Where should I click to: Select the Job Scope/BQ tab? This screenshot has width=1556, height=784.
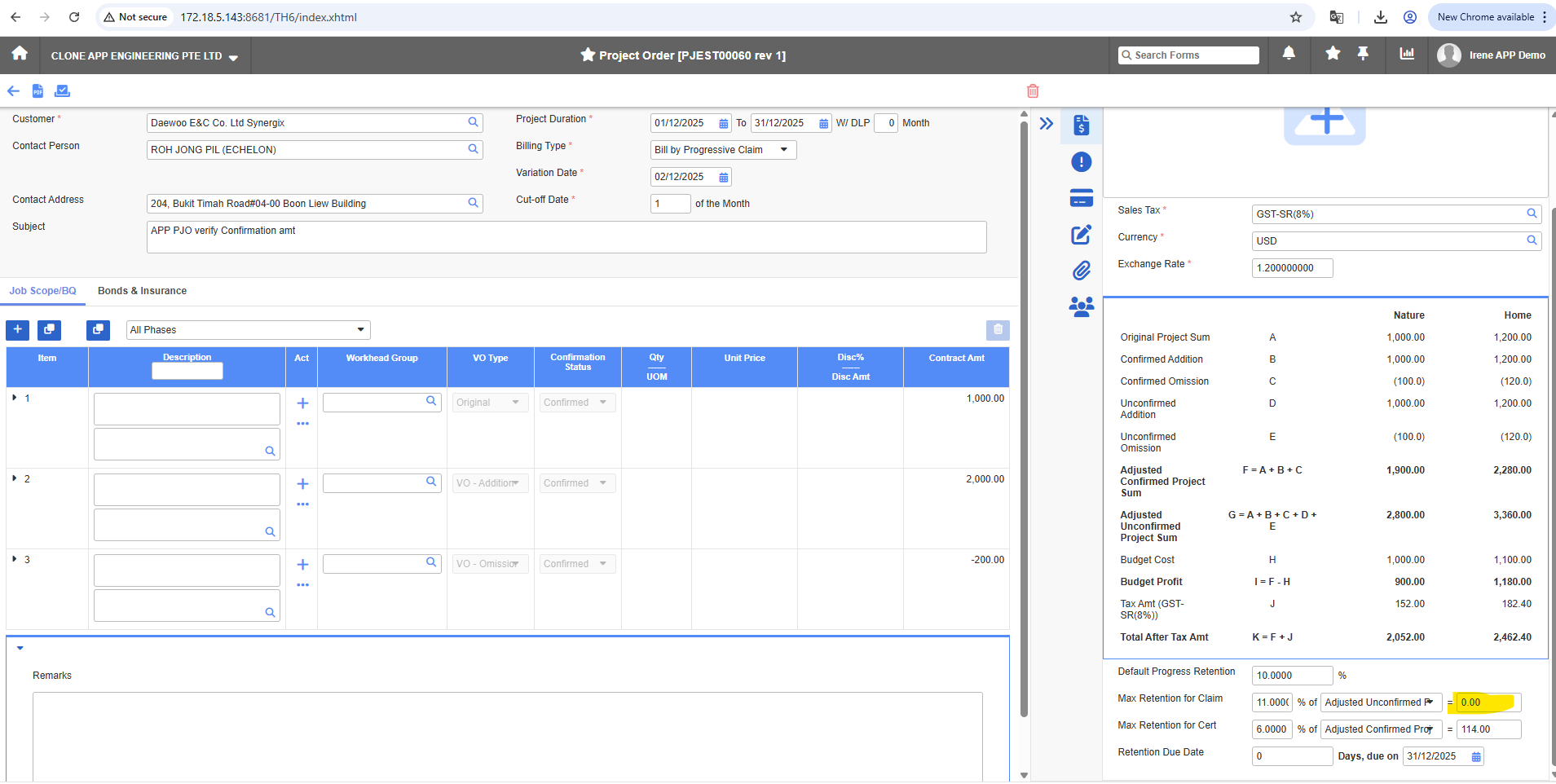pyautogui.click(x=42, y=291)
